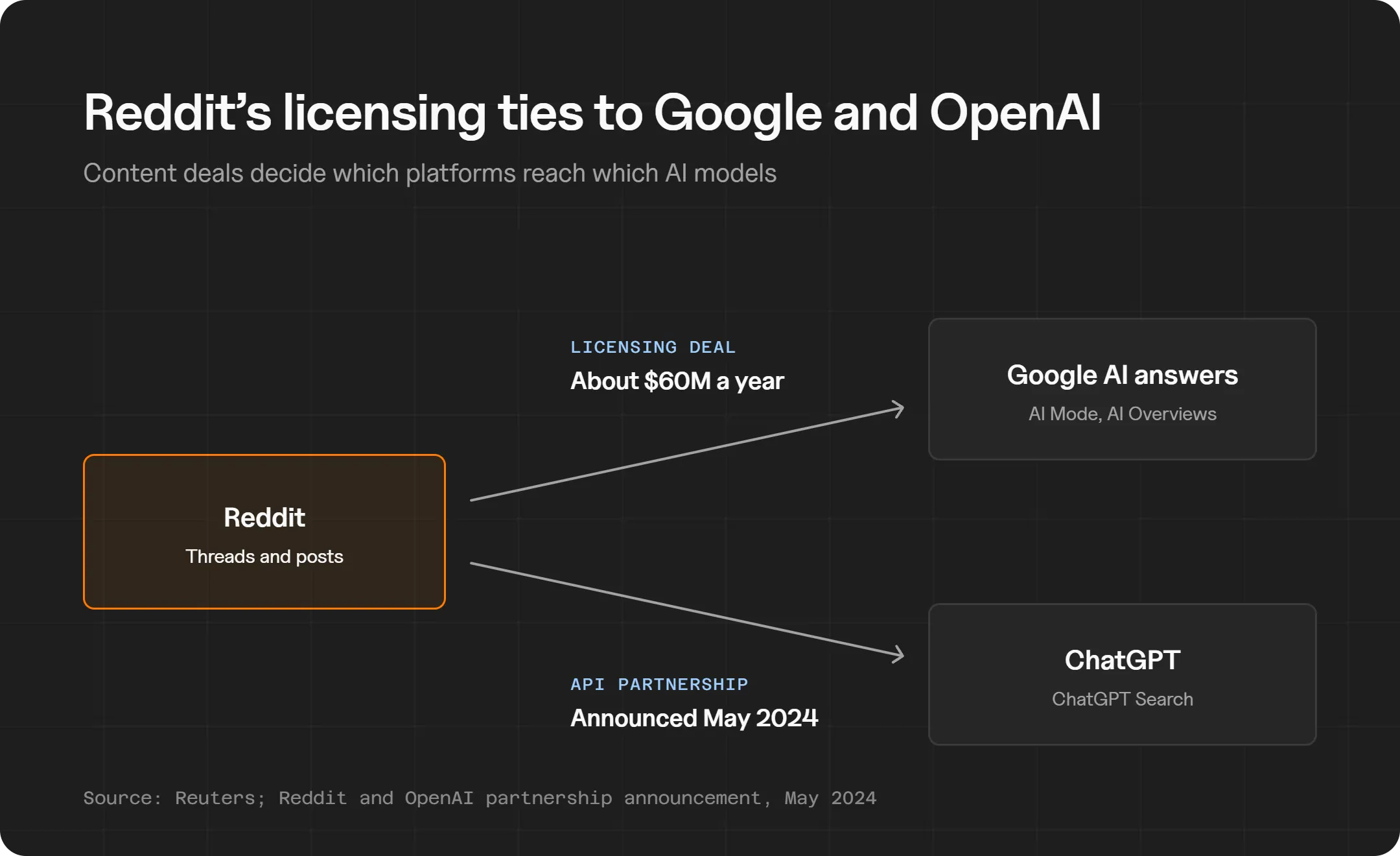Select the "Announced May 2024" text
The image size is (1400, 856).
tap(694, 719)
